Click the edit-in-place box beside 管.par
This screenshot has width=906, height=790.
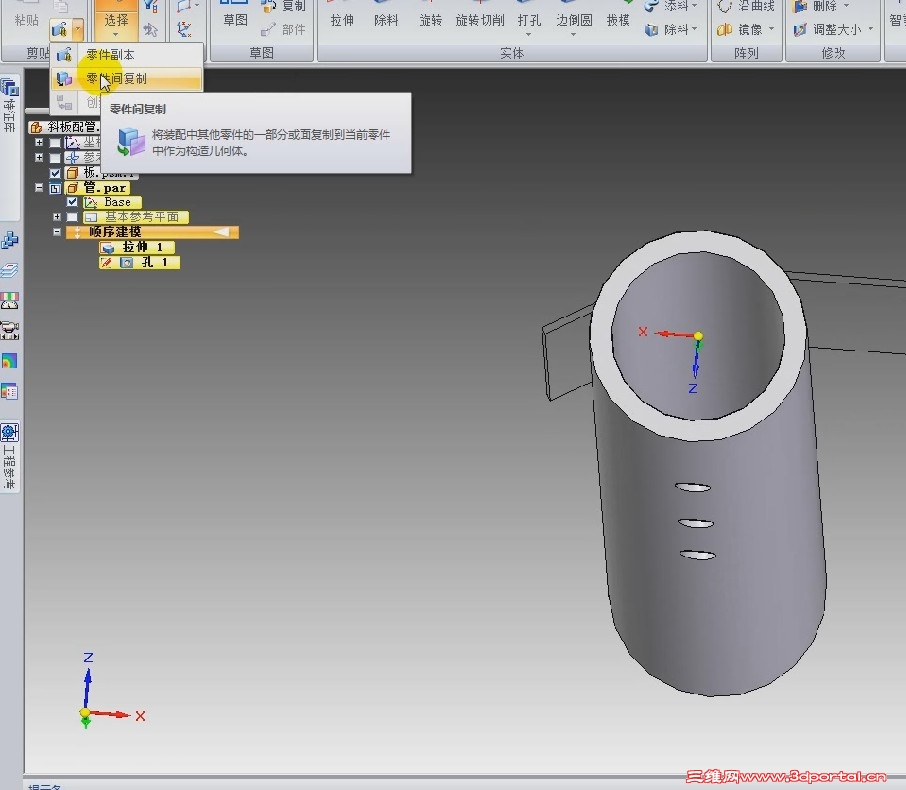(x=55, y=188)
